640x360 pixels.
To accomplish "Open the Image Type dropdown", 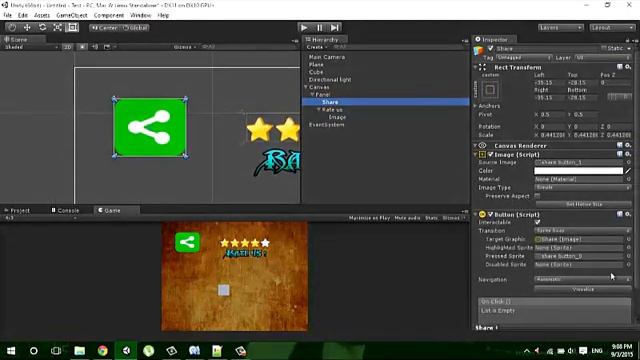I will pos(582,187).
